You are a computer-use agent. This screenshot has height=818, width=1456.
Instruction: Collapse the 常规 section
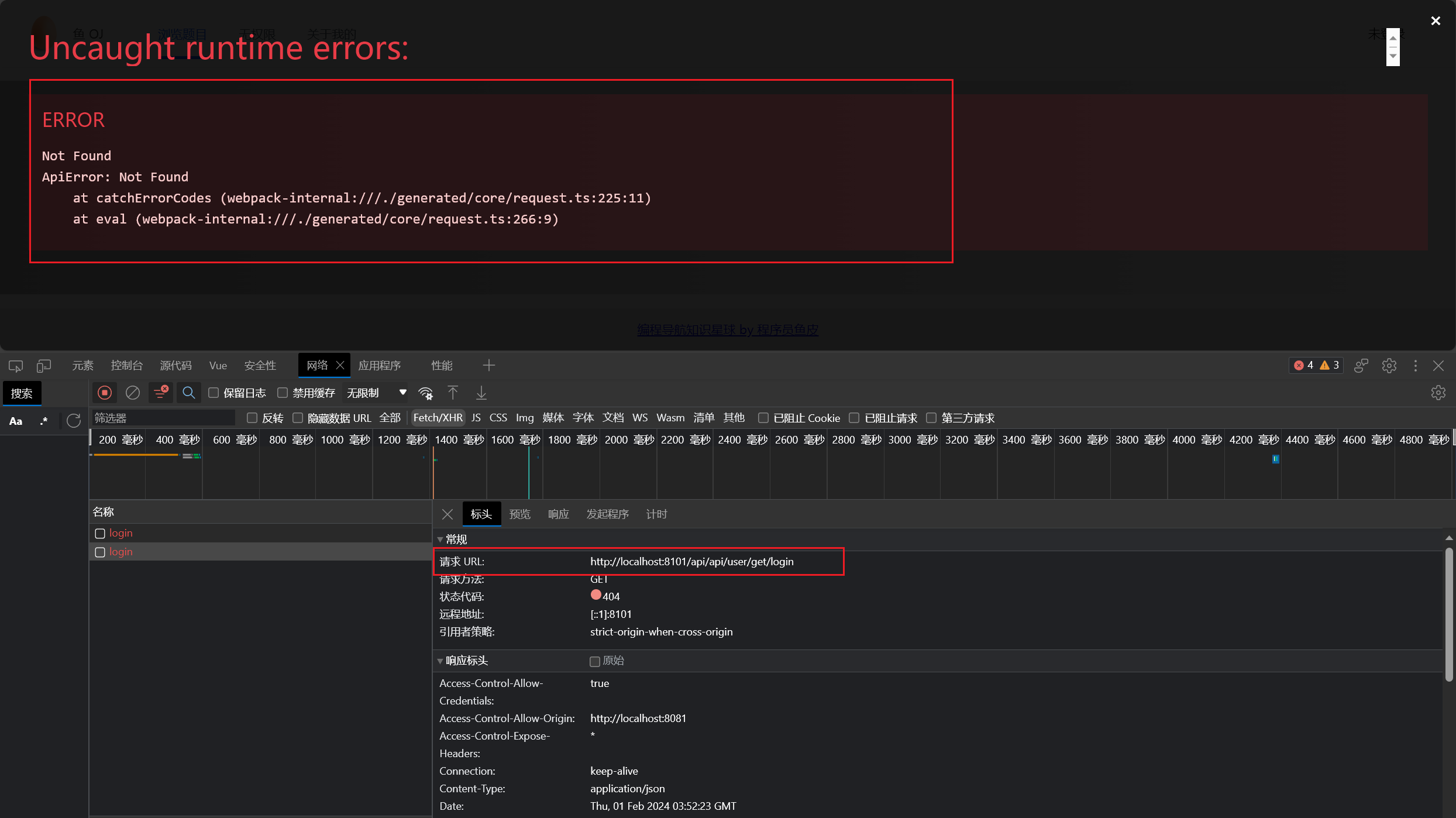pyautogui.click(x=440, y=539)
